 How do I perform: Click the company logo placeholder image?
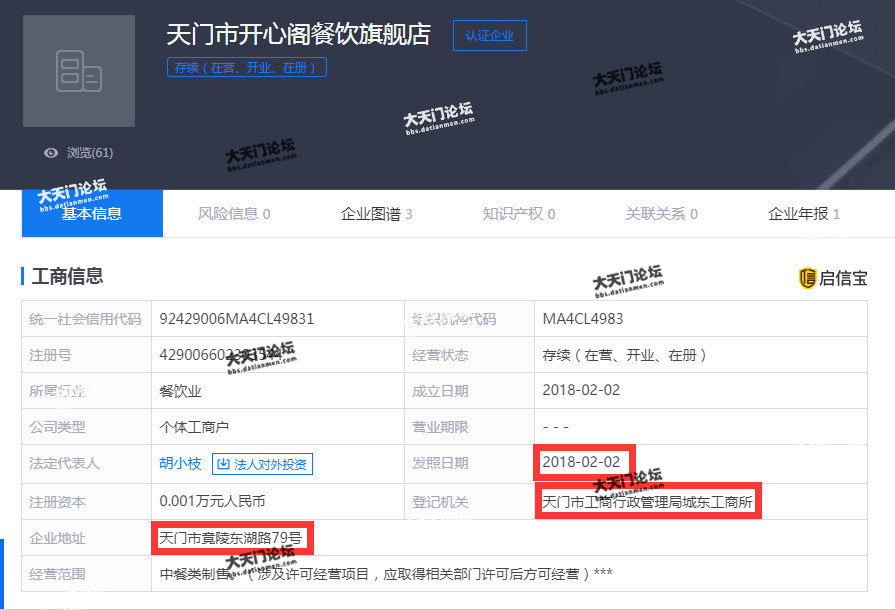(x=79, y=71)
